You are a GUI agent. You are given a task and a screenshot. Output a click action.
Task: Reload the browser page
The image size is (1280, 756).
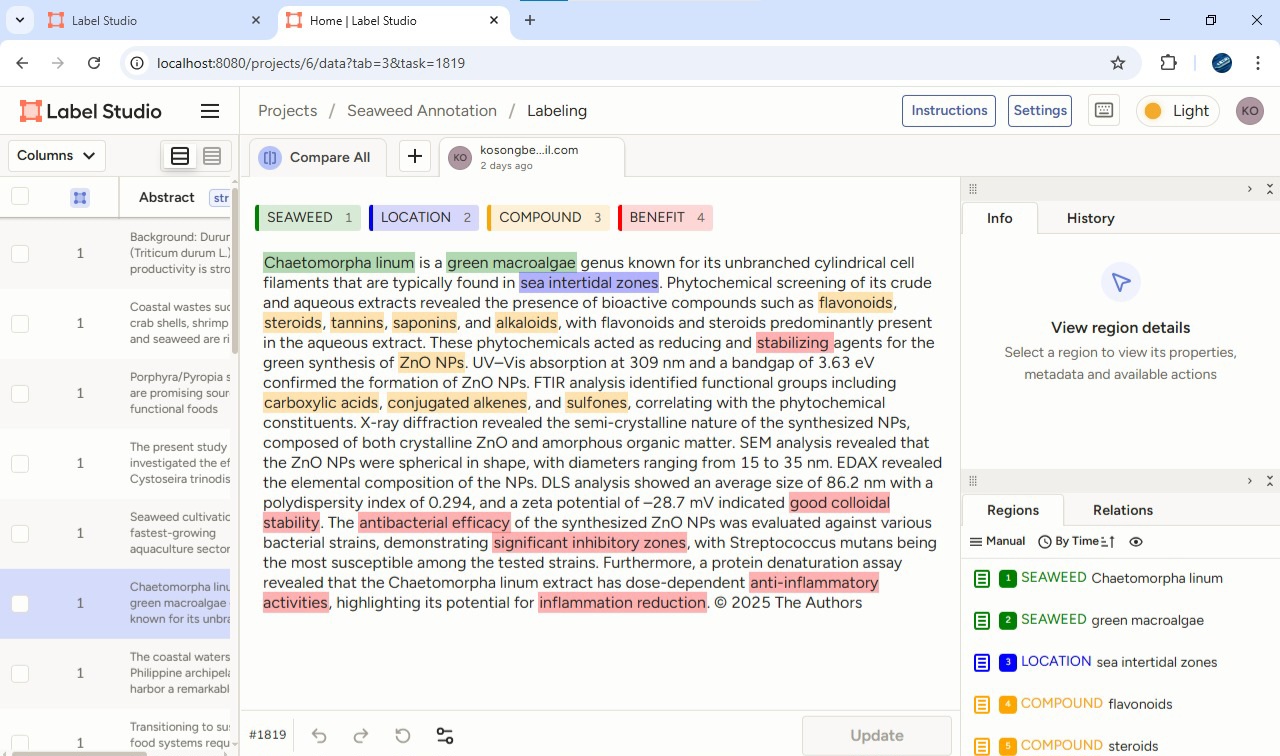(x=94, y=63)
